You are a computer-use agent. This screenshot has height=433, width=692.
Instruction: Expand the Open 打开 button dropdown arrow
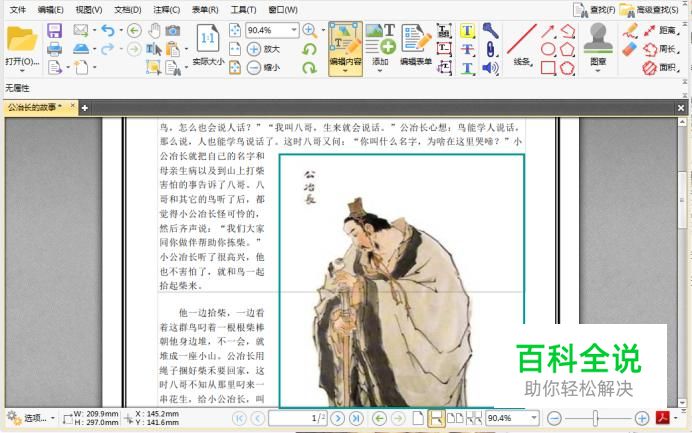coord(22,71)
